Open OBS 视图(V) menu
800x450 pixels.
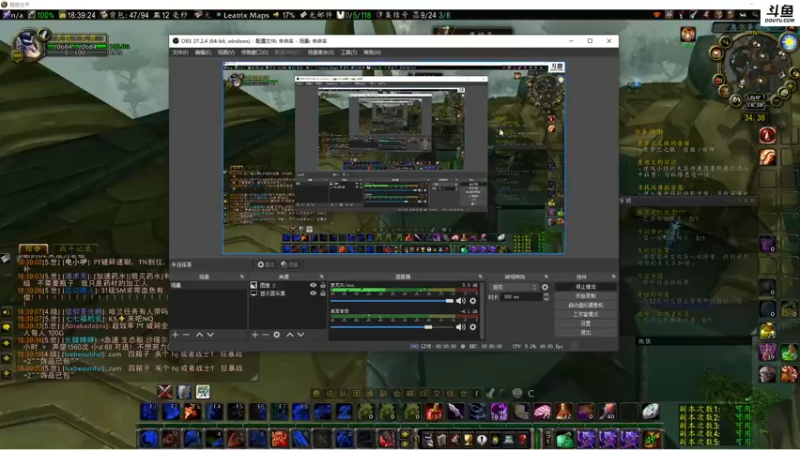tap(226, 53)
